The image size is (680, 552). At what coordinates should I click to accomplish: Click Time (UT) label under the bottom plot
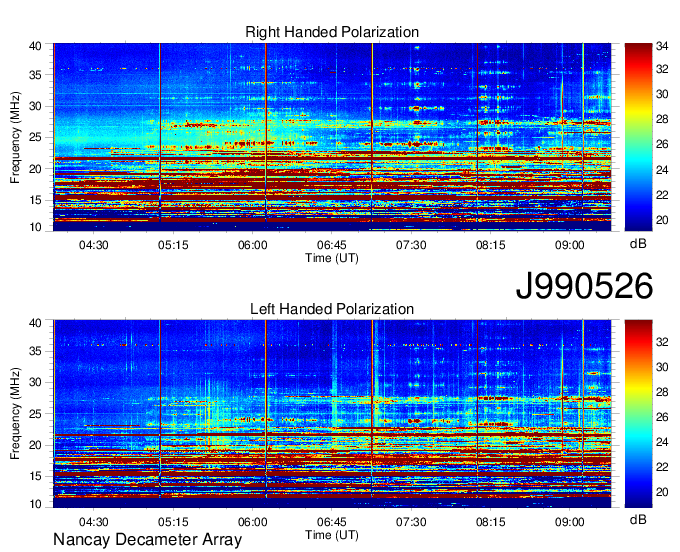[x=332, y=535]
